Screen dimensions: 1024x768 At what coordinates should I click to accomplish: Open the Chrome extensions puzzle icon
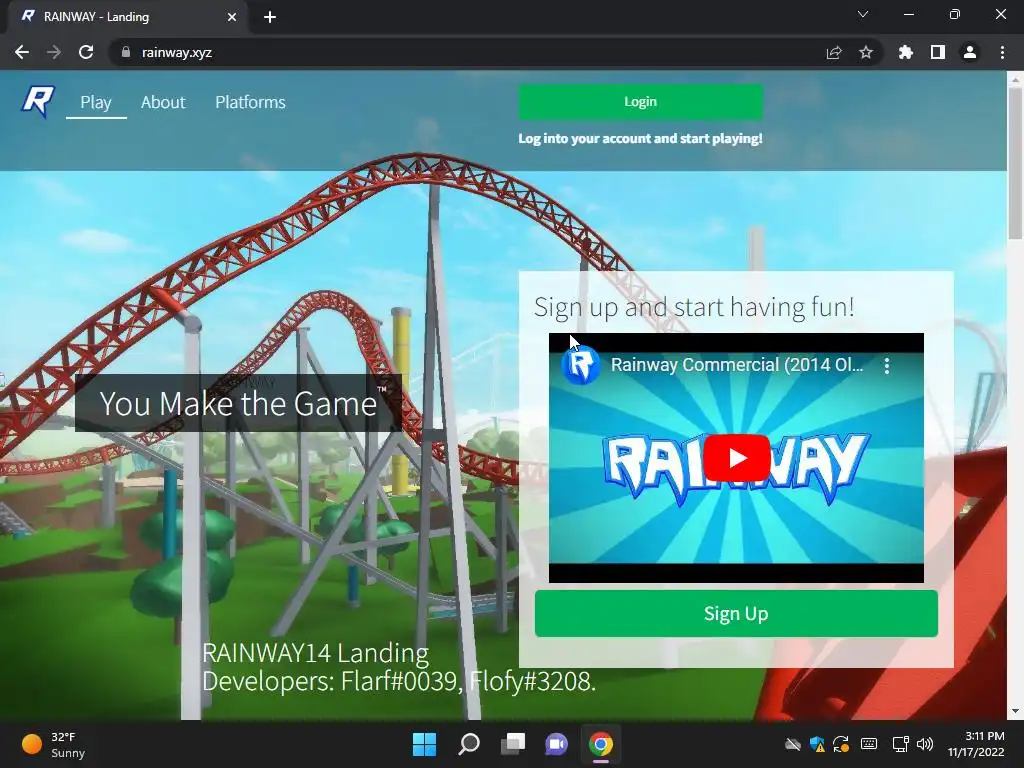tap(905, 52)
